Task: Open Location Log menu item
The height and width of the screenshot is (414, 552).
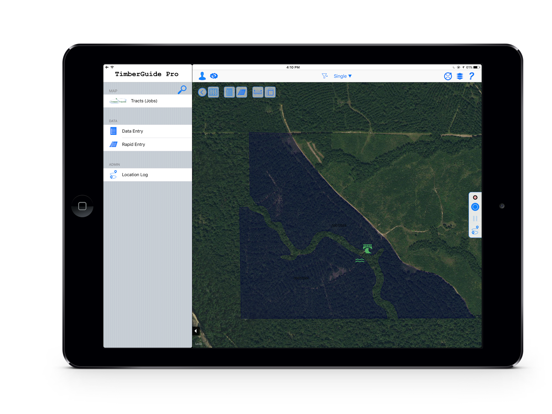Action: [148, 175]
